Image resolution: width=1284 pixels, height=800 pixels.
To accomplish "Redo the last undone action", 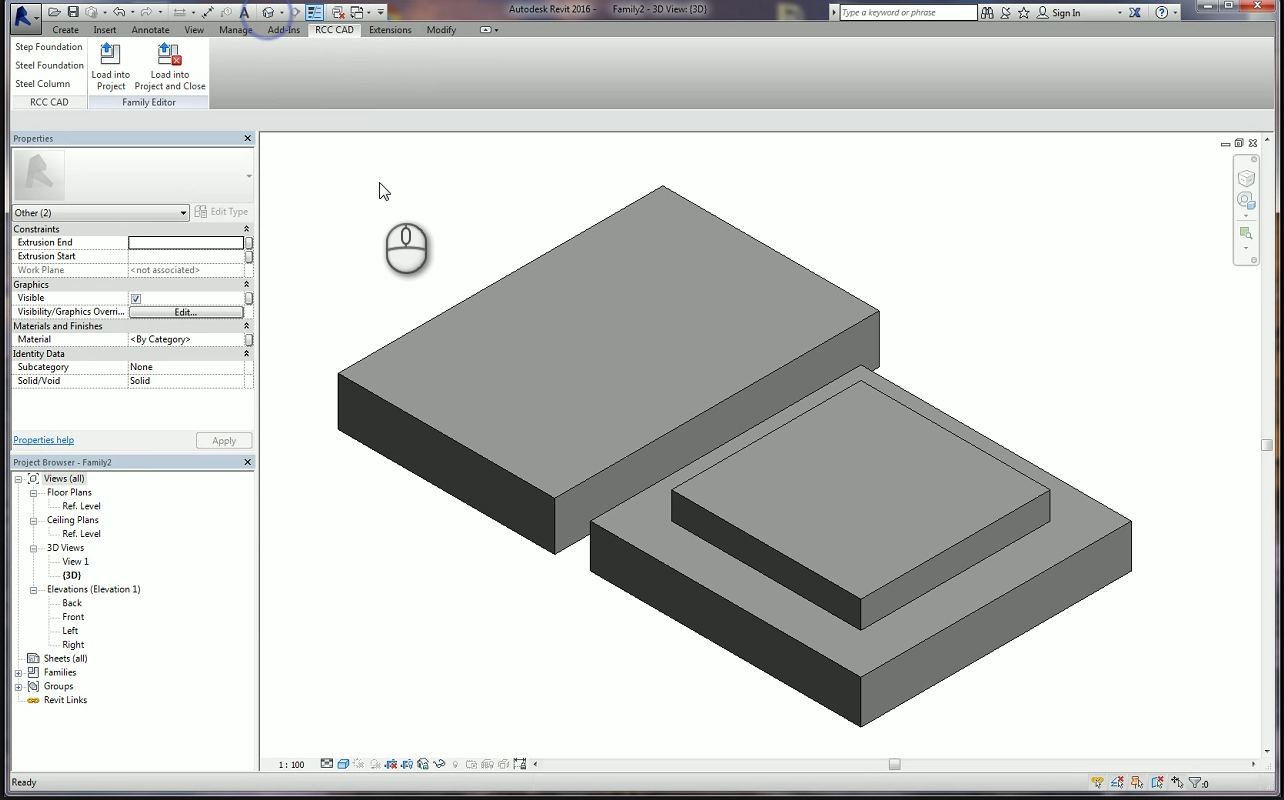I will click(x=146, y=12).
